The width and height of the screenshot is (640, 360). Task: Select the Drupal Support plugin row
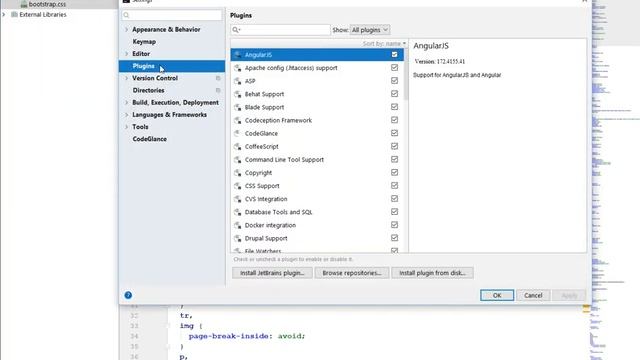(317, 238)
